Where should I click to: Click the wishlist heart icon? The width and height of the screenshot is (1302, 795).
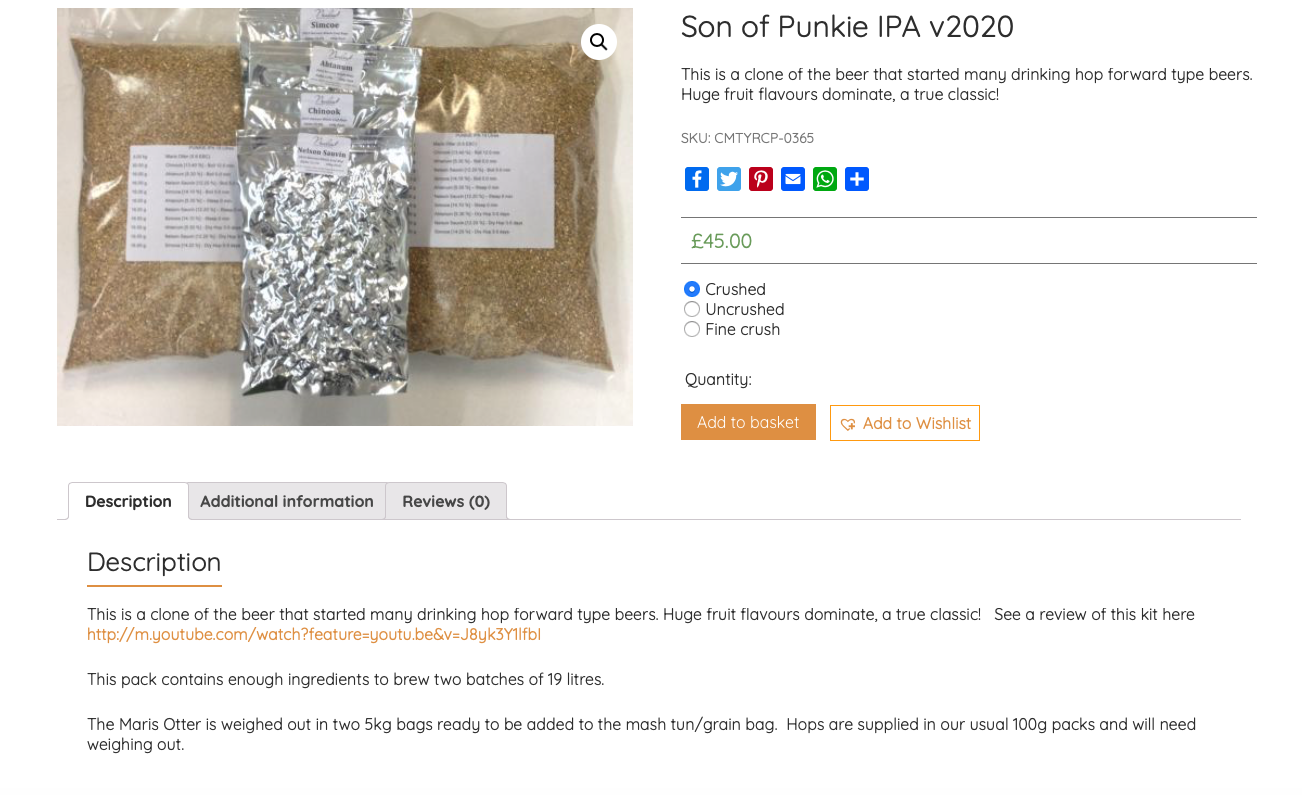coord(848,424)
